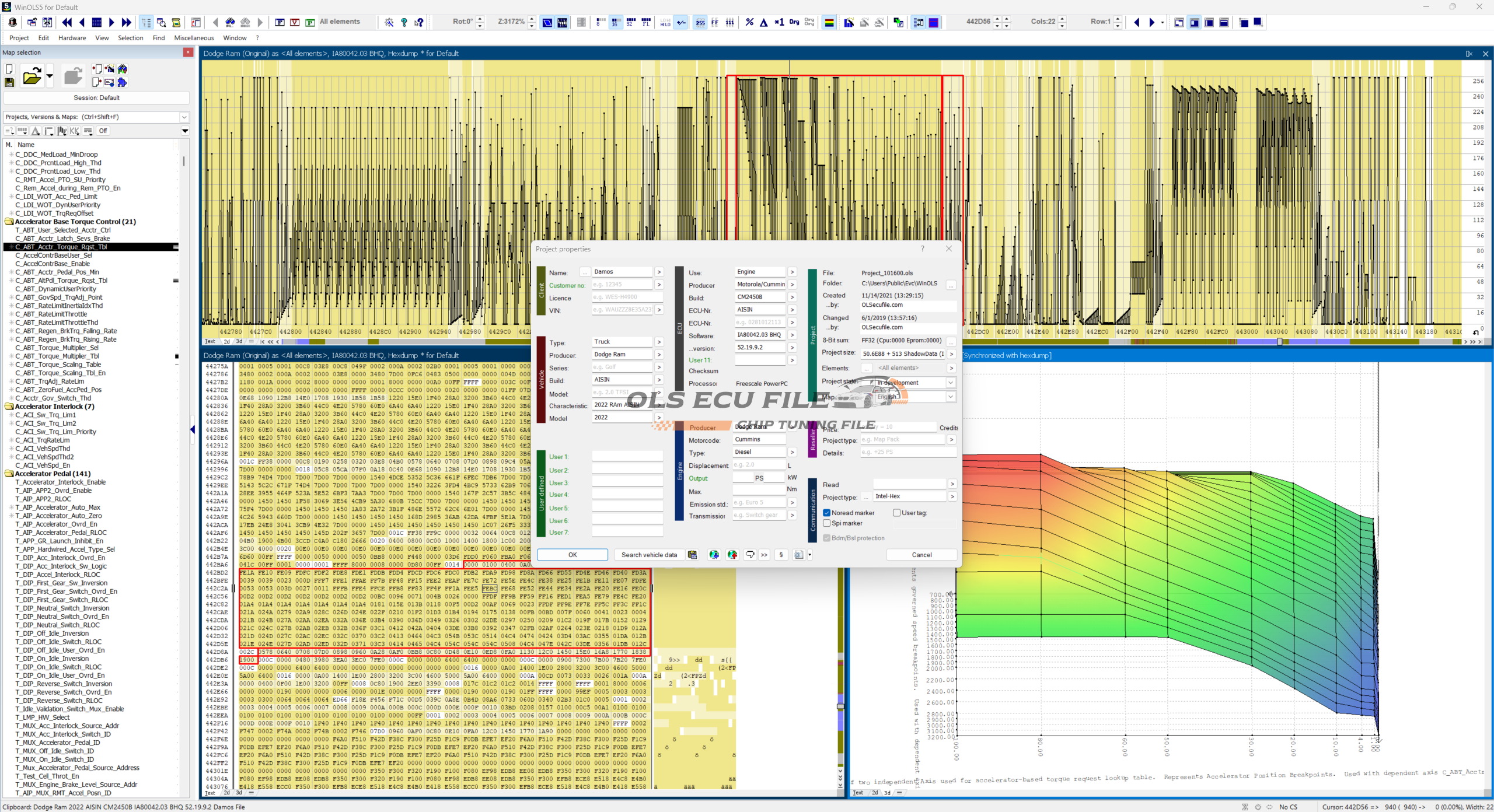This screenshot has height=812, width=1494.
Task: Uncheck the Noread marker checkbox
Action: point(826,513)
